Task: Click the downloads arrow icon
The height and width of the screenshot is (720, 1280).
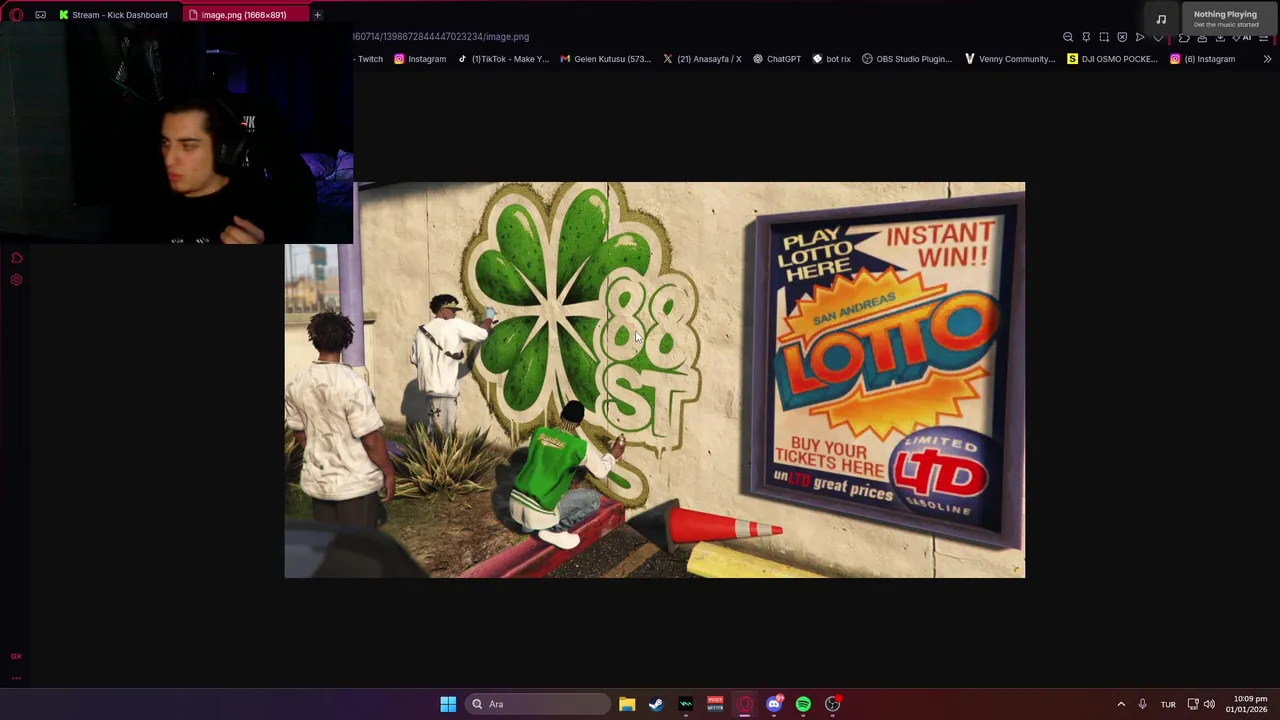Action: click(x=1220, y=37)
